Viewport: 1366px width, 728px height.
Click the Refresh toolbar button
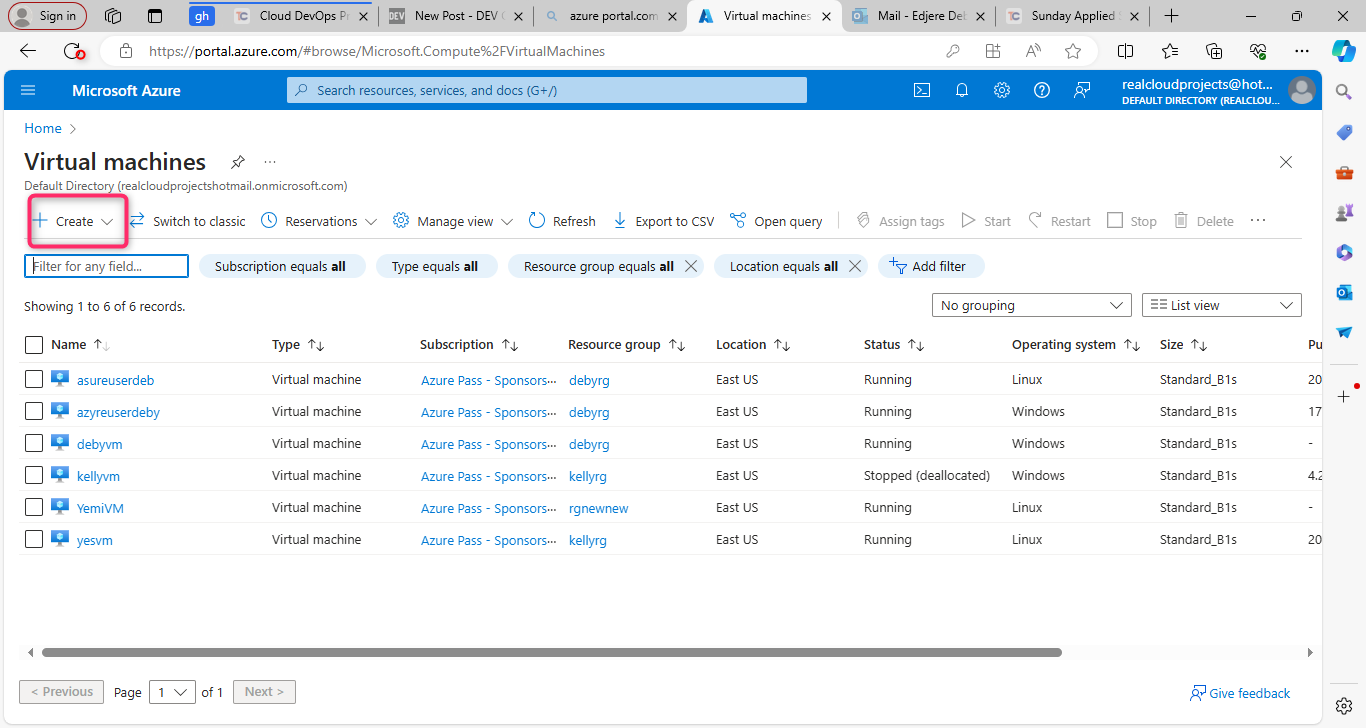[x=562, y=221]
